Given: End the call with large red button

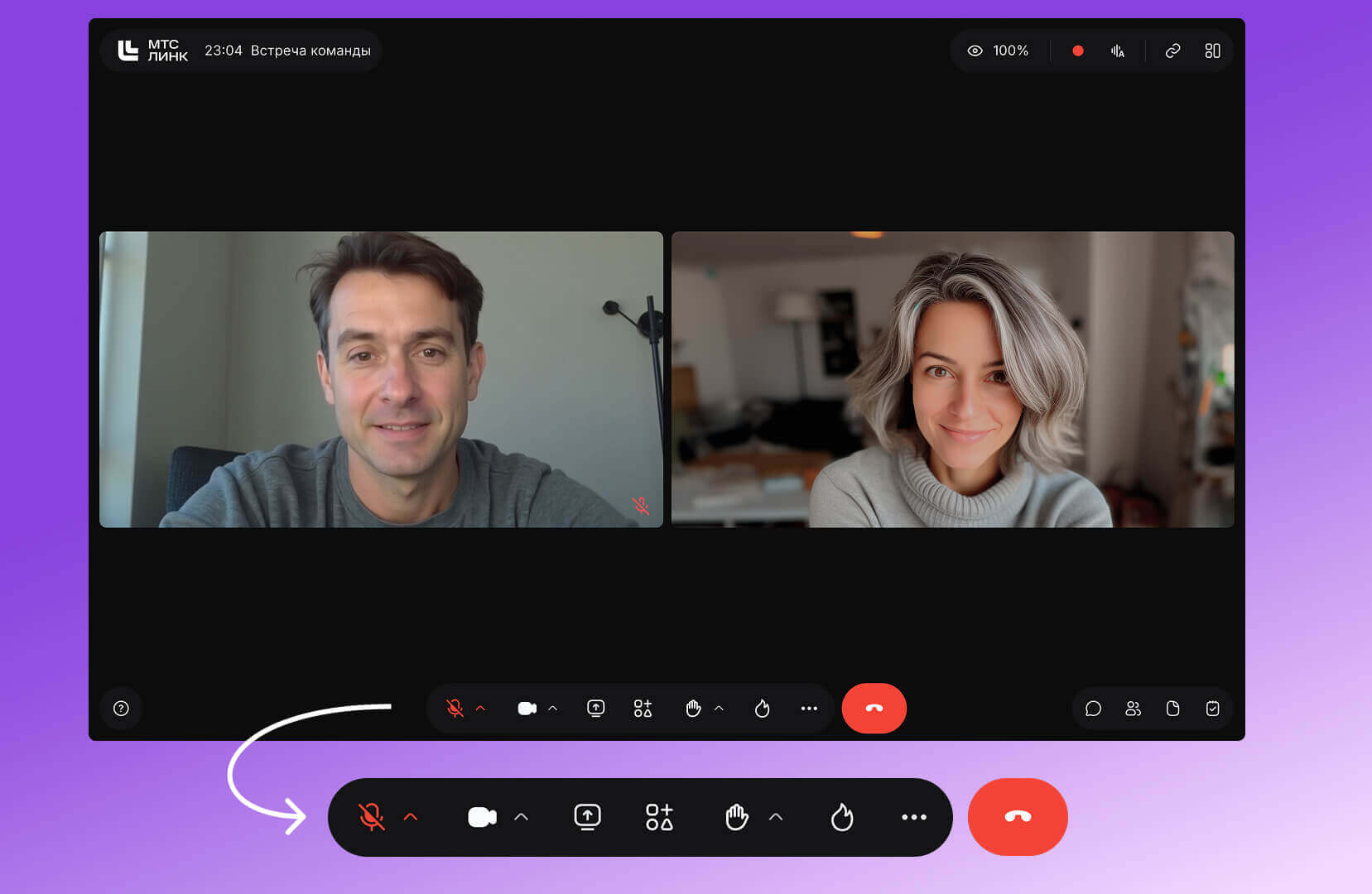Looking at the screenshot, I should click(x=1017, y=817).
